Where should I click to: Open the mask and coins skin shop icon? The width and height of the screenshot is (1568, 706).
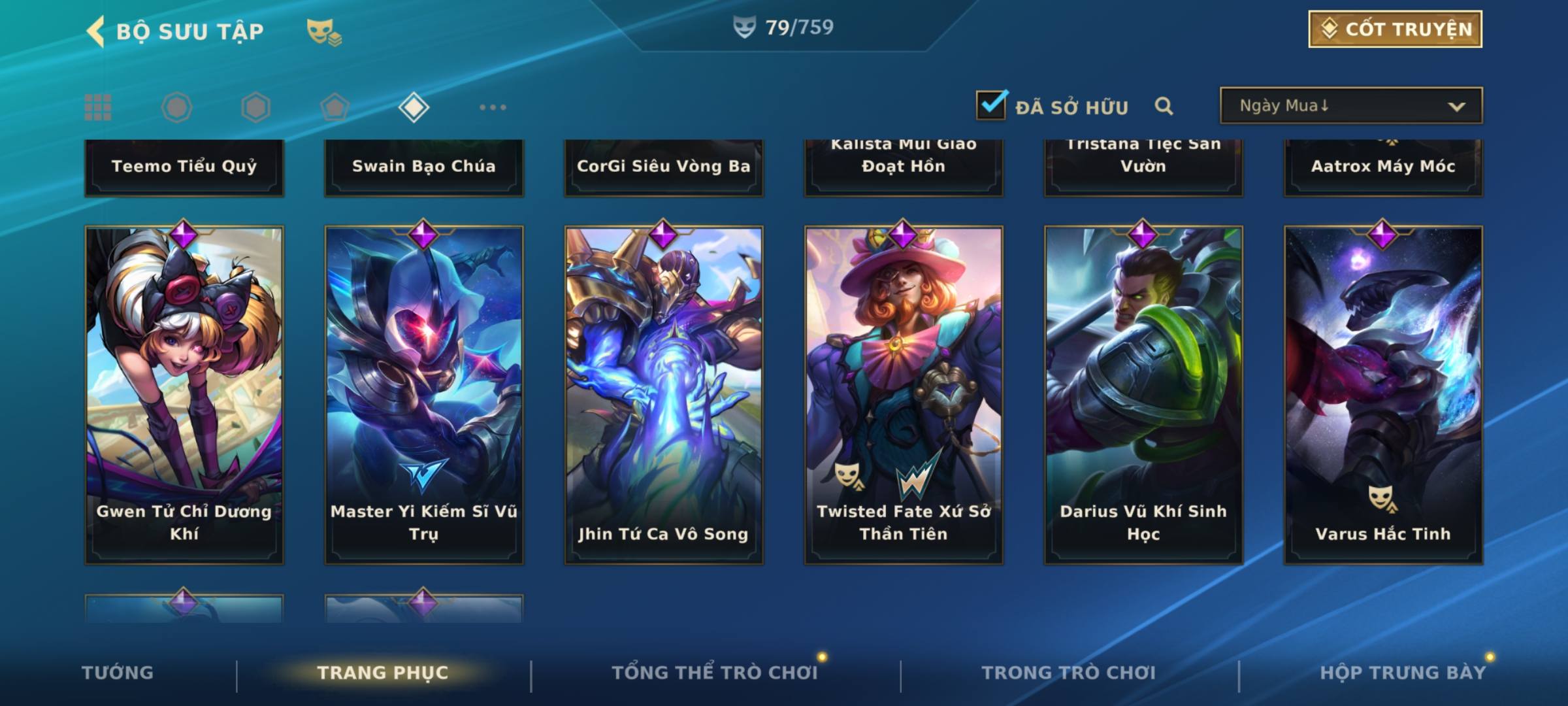pyautogui.click(x=324, y=32)
